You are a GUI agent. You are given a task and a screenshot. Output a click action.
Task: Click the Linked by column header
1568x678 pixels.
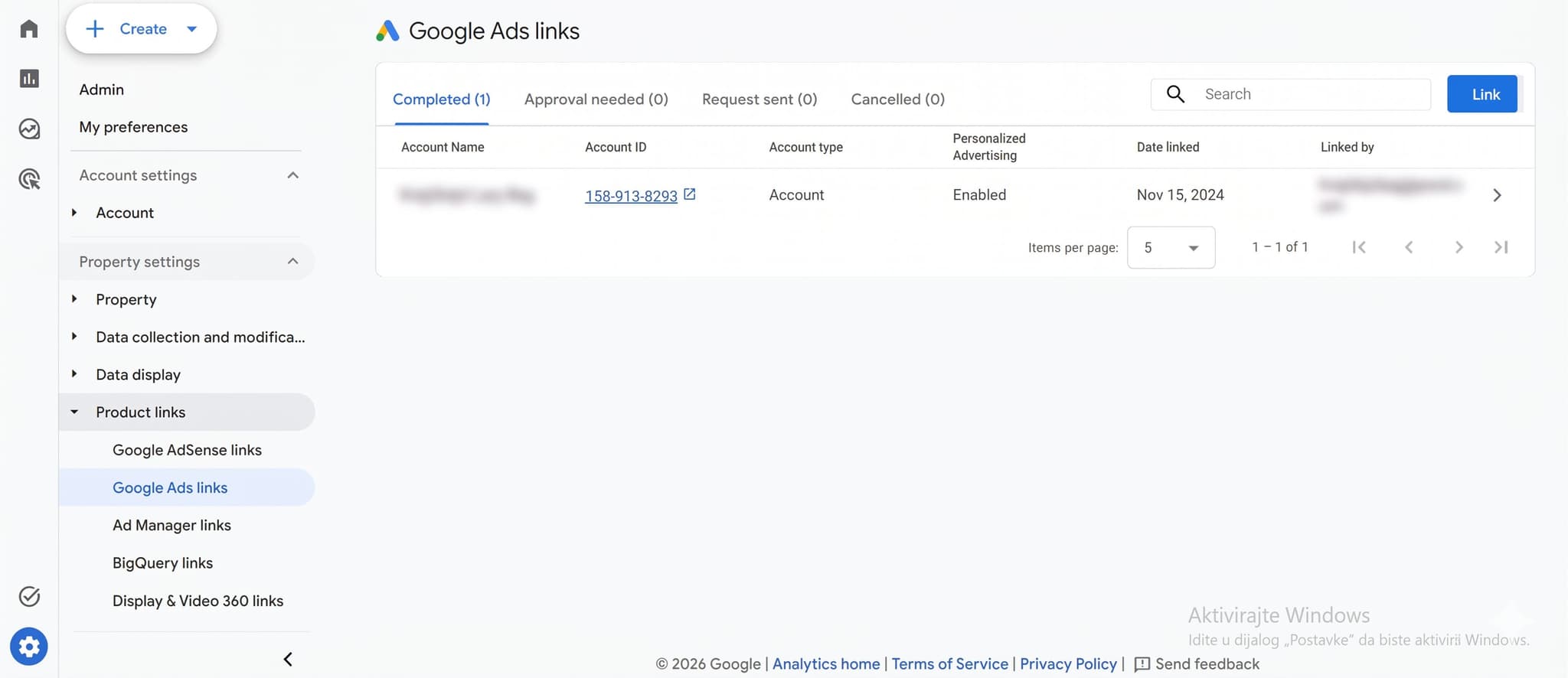coord(1347,147)
